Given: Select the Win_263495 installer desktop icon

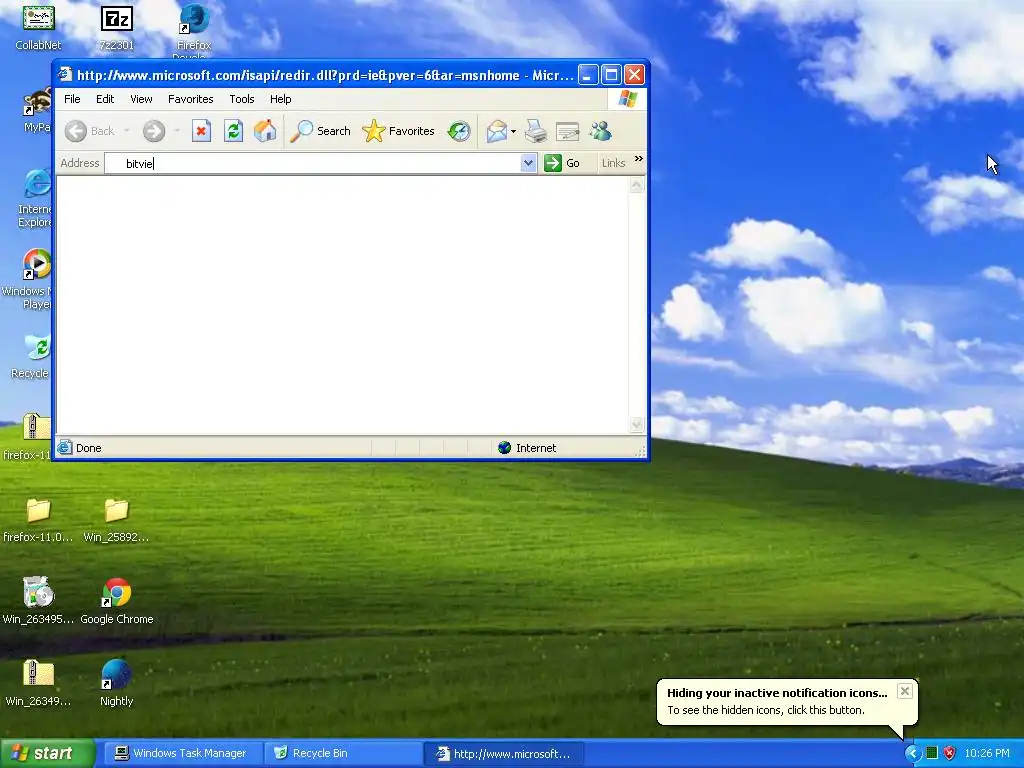Looking at the screenshot, I should (x=39, y=601).
